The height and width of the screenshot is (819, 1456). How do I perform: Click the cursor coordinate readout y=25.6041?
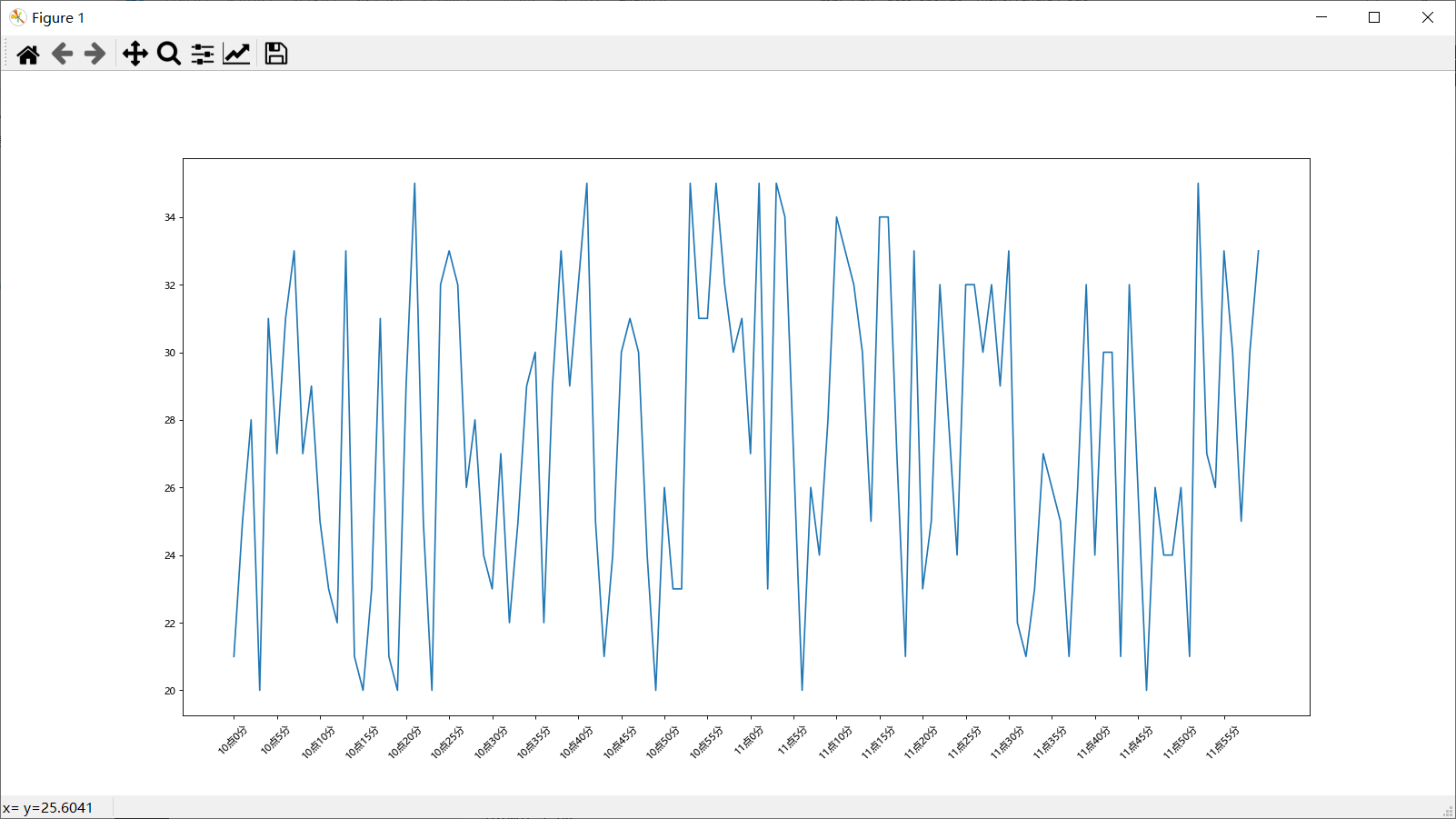tap(58, 808)
